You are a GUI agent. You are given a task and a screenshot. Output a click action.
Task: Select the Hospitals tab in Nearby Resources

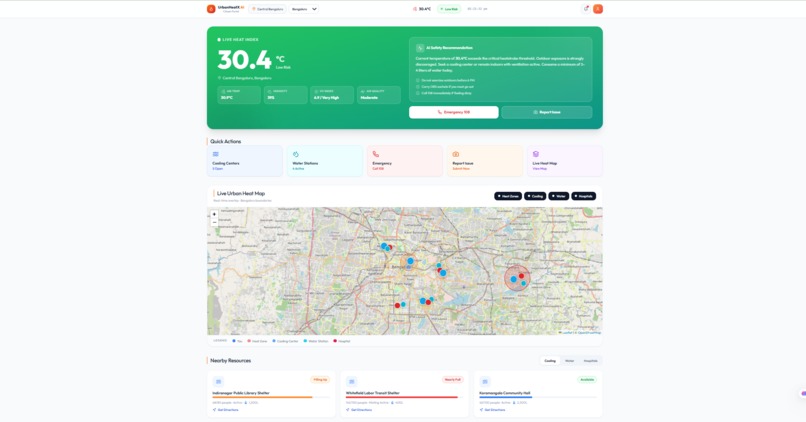[590, 361]
